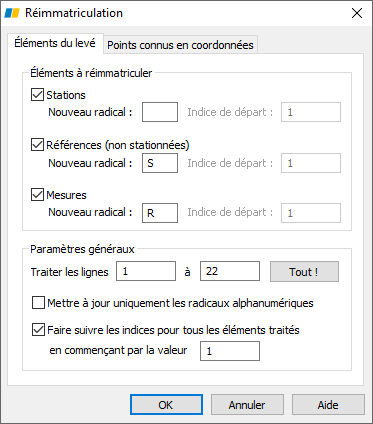Screen dimensions: 373x424
Task: Confirm with the OK button
Action: (166, 405)
